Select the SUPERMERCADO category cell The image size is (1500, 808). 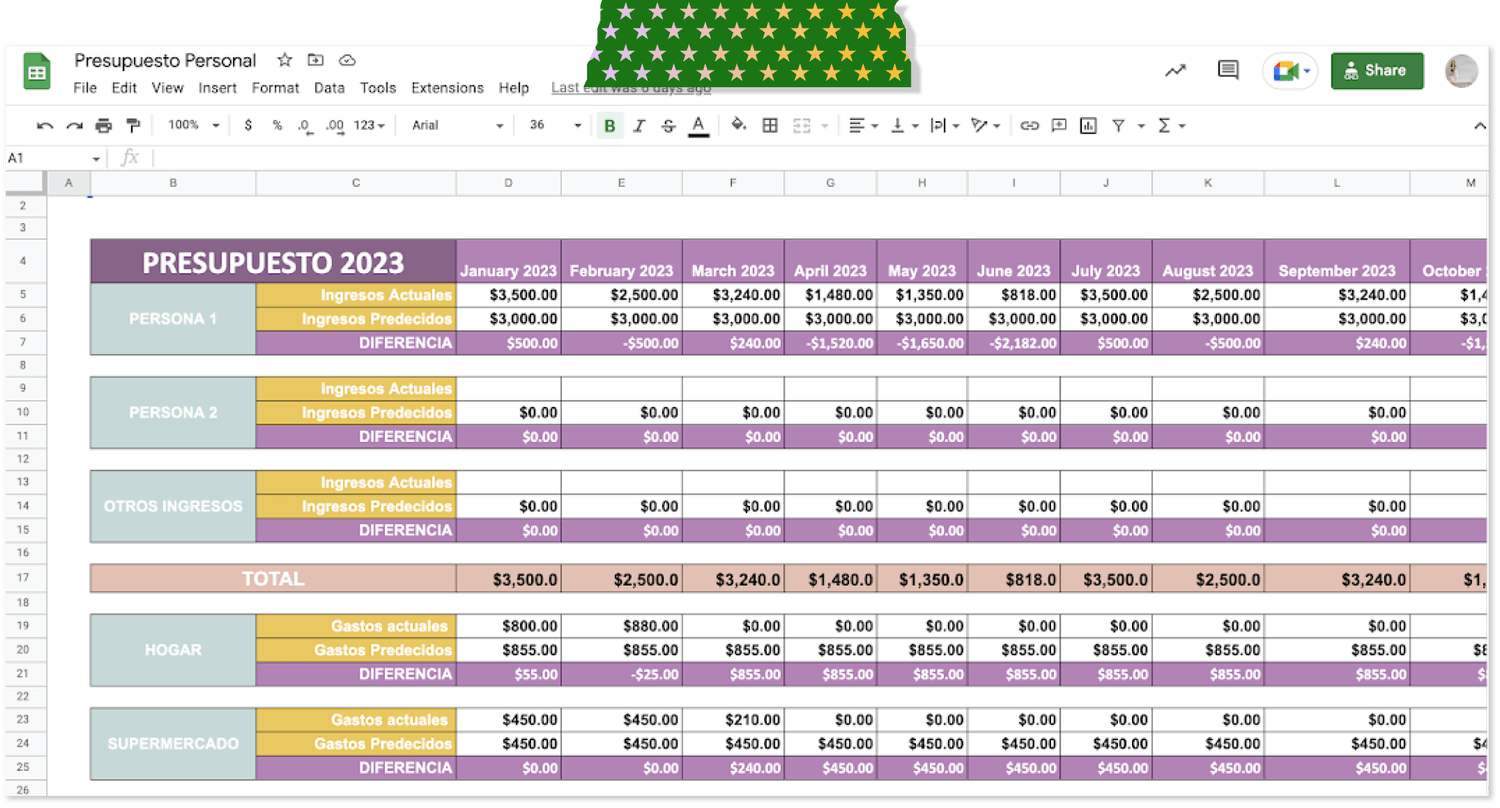point(173,744)
